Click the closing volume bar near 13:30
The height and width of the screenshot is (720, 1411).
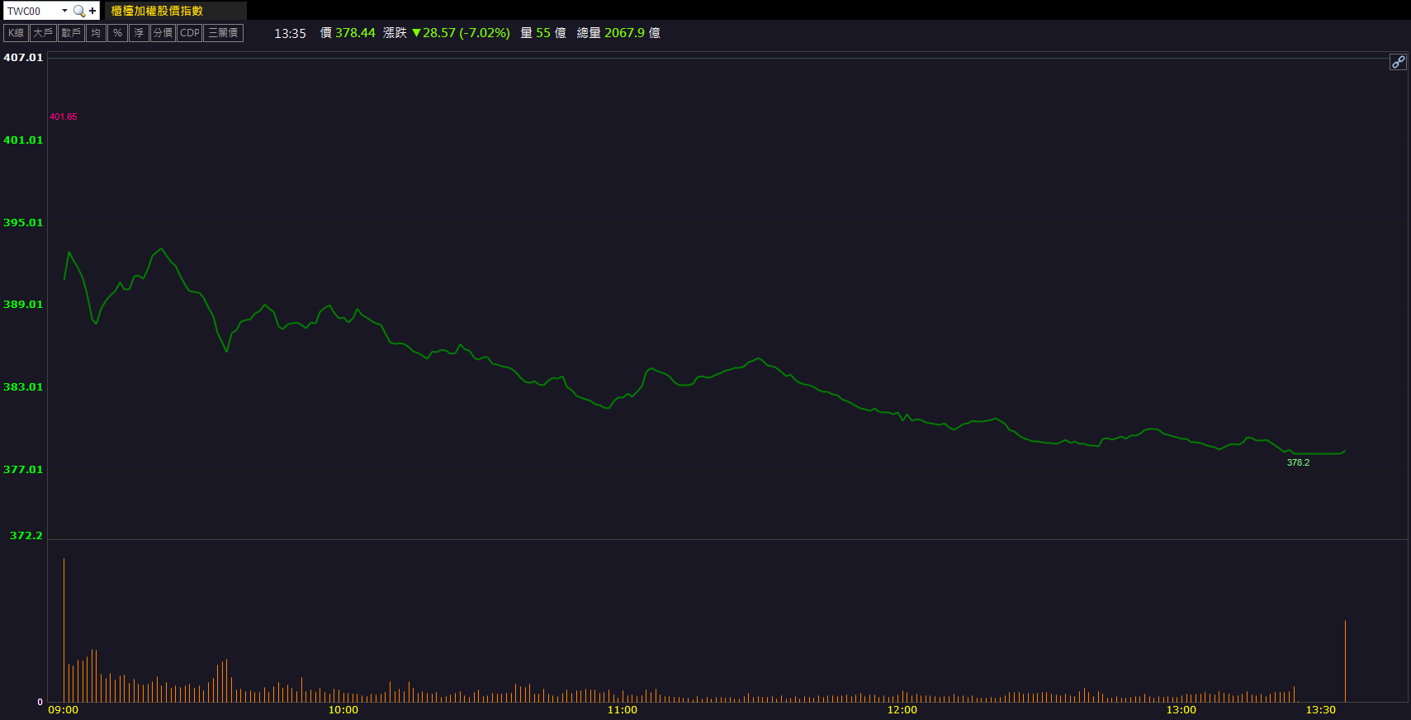[x=1345, y=661]
